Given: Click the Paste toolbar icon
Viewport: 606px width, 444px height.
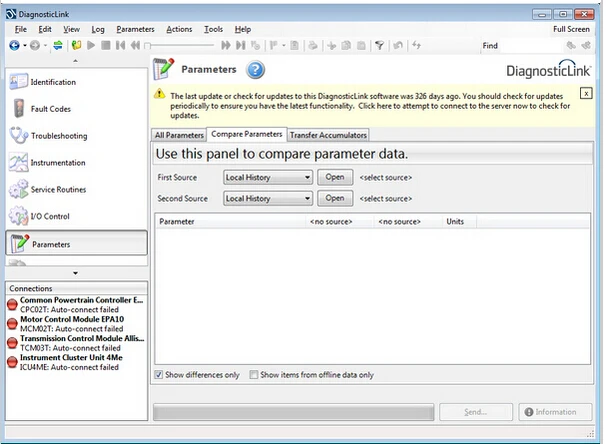Looking at the screenshot, I should click(361, 46).
